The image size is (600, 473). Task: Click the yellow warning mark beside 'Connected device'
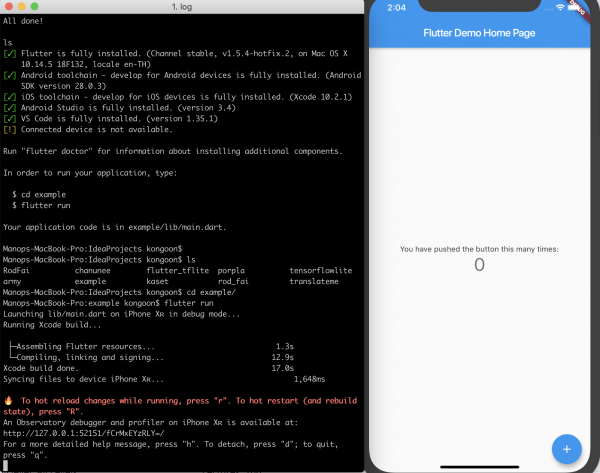click(x=10, y=130)
